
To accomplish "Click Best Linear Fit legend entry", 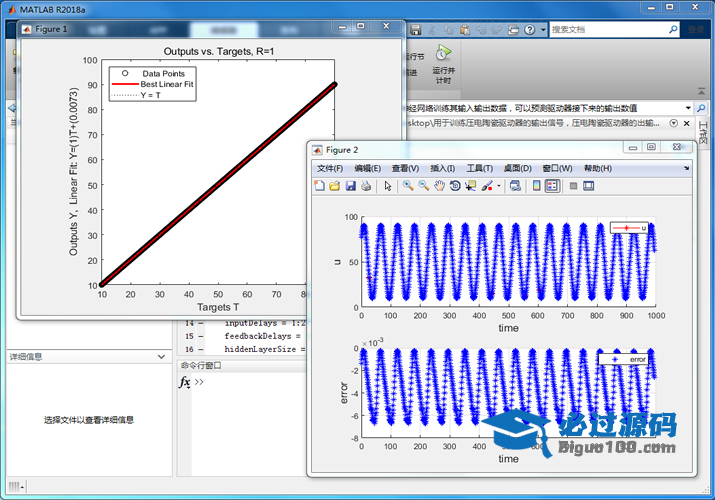I will [x=153, y=84].
